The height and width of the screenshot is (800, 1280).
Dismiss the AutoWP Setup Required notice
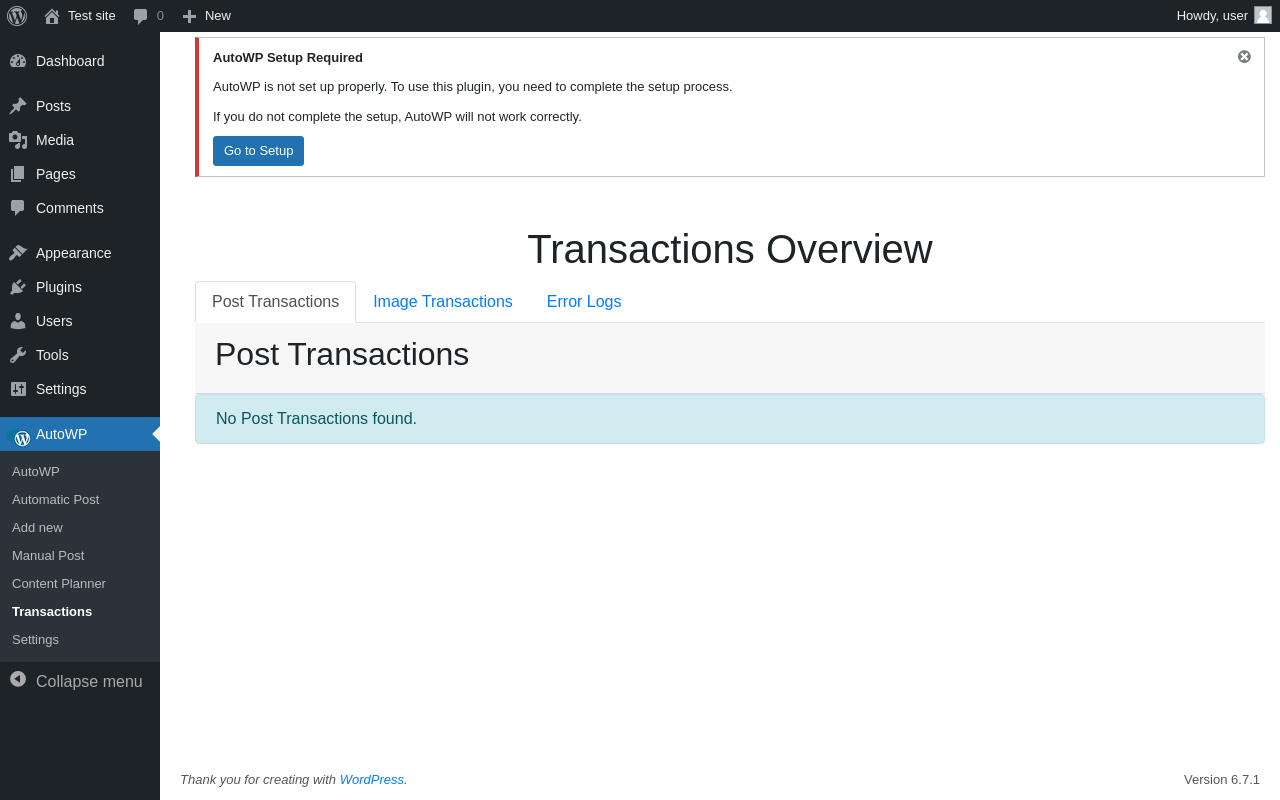1244,57
